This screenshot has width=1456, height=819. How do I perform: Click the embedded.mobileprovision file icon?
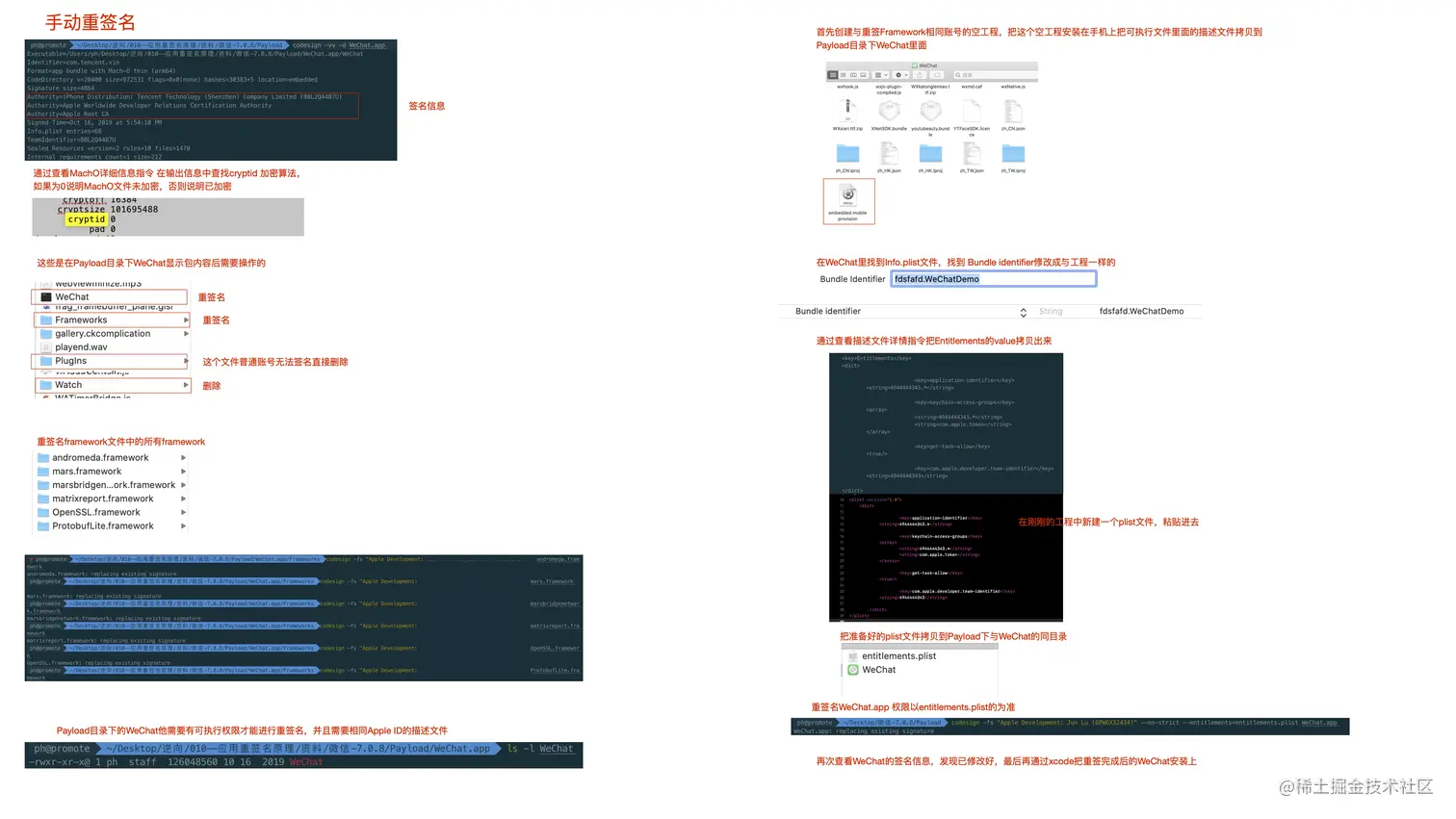(x=848, y=197)
